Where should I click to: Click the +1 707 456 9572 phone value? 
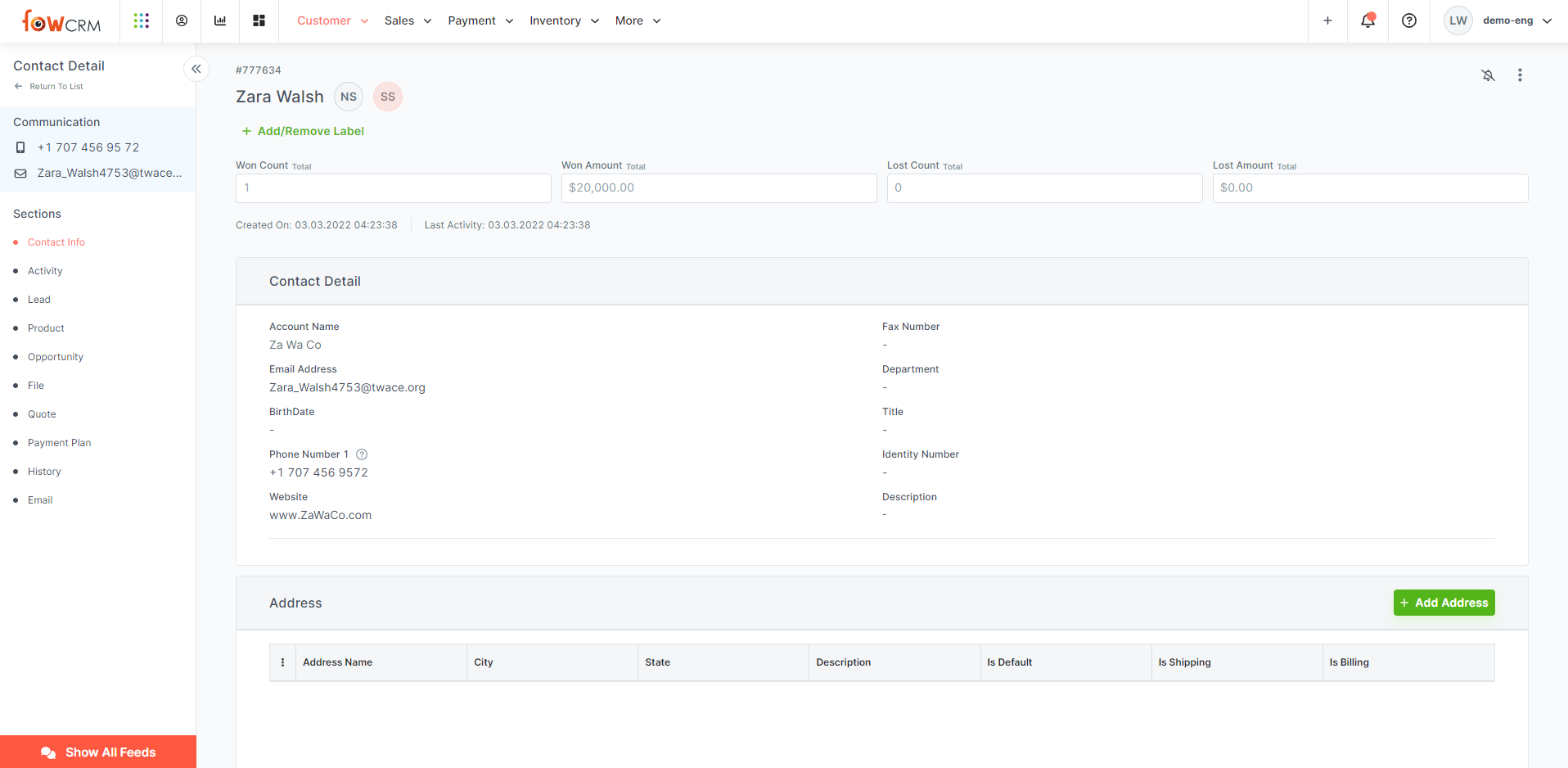pyautogui.click(x=318, y=472)
